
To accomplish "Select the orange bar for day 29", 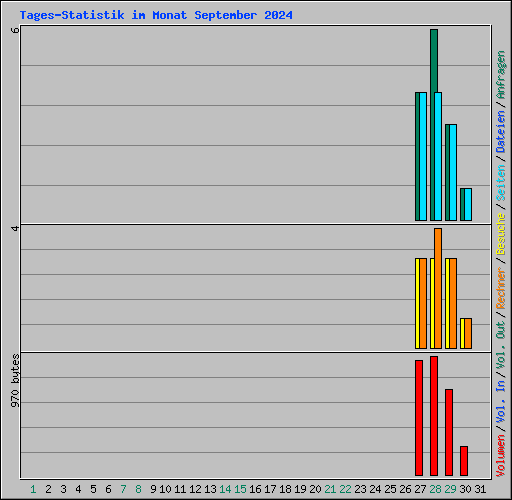I will point(453,303).
